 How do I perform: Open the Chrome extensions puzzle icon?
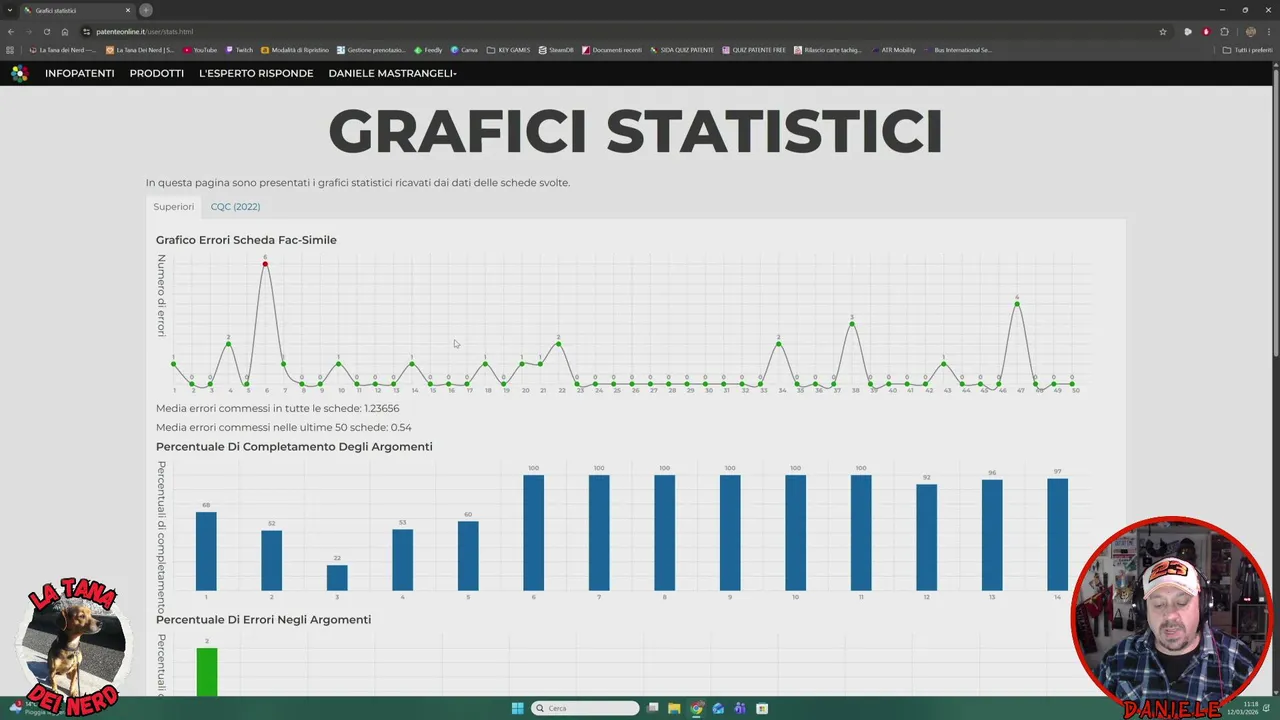[1224, 32]
